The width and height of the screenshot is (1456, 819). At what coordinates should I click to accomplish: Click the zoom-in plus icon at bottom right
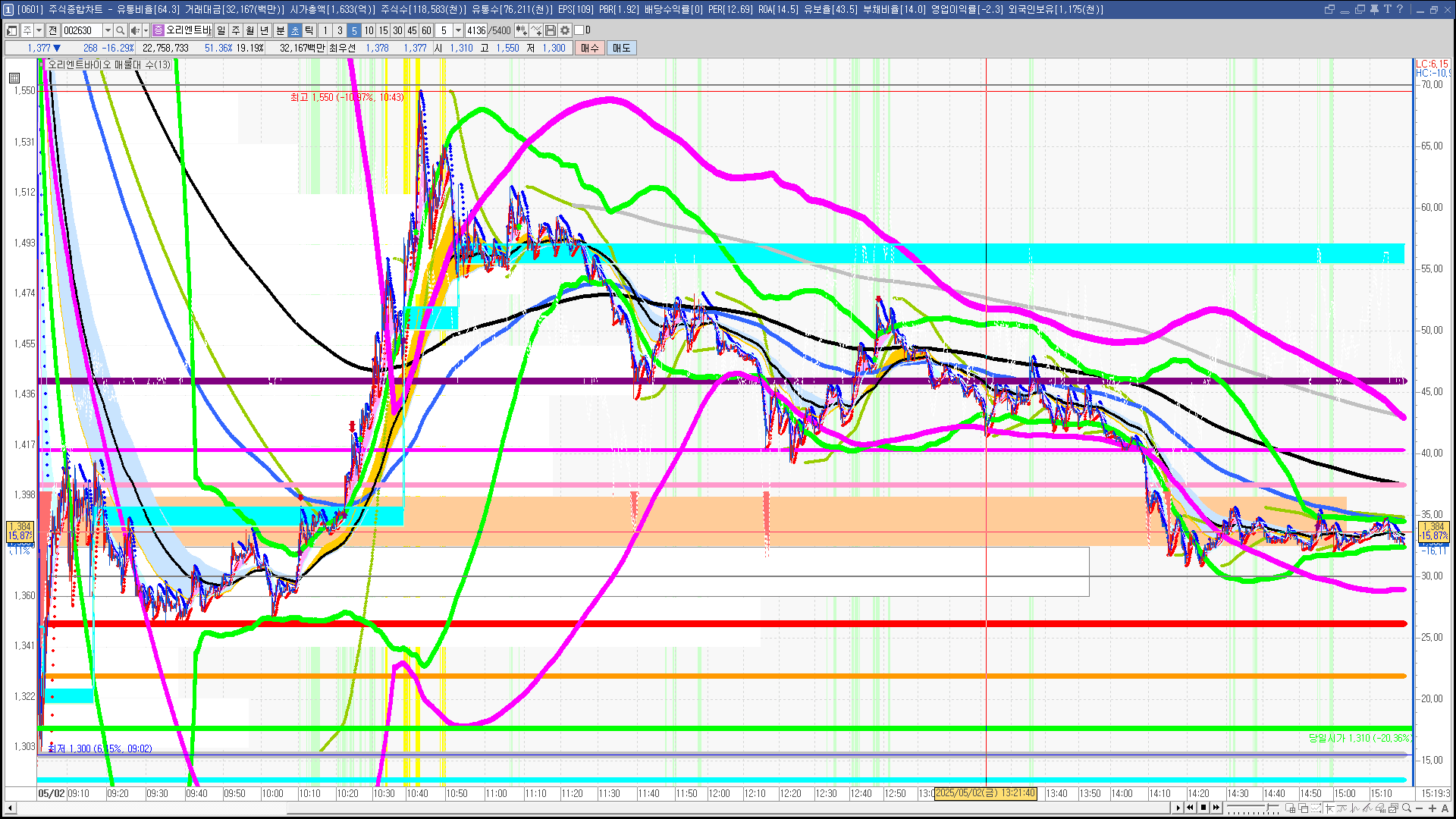point(1432,808)
